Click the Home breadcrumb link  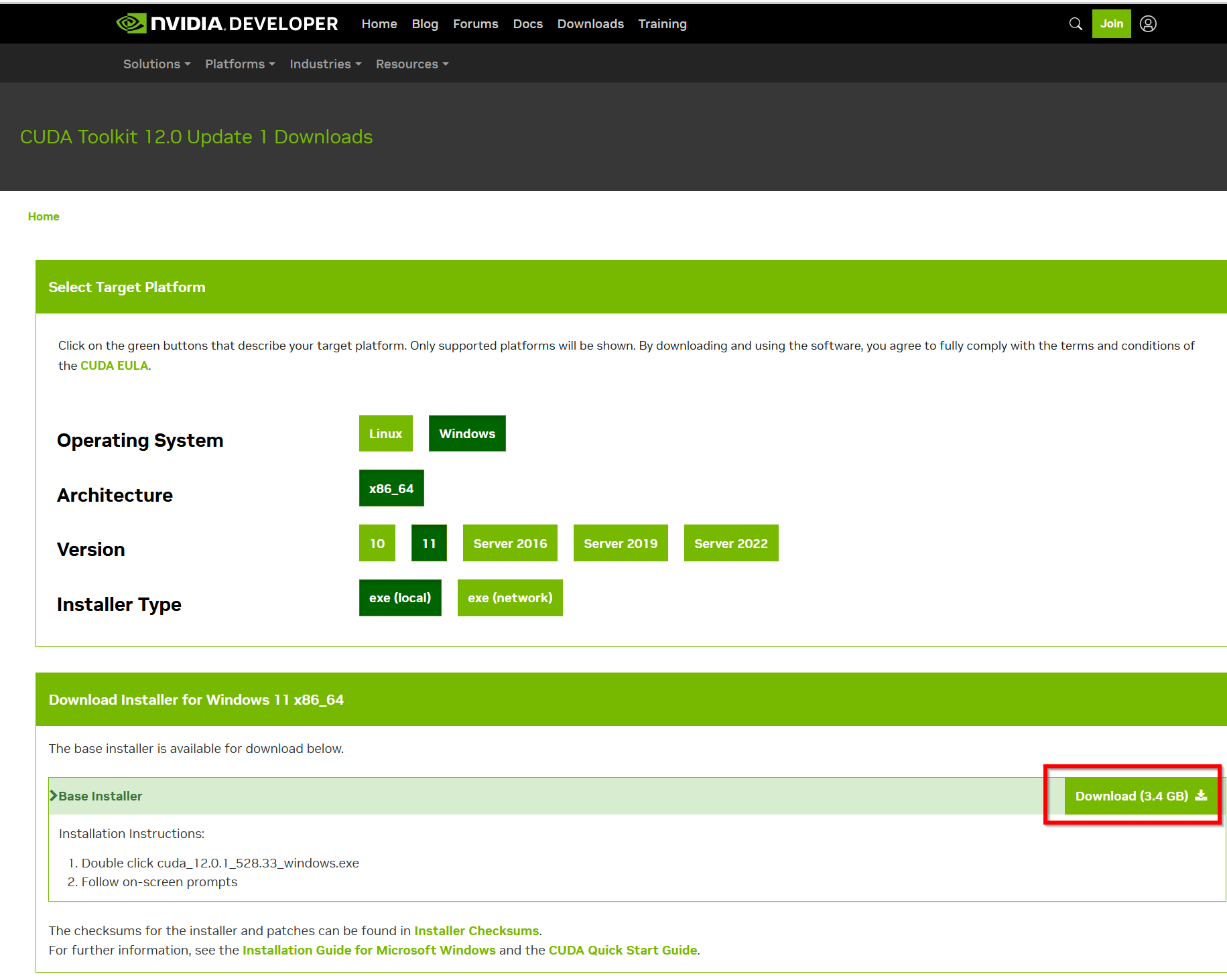click(44, 216)
